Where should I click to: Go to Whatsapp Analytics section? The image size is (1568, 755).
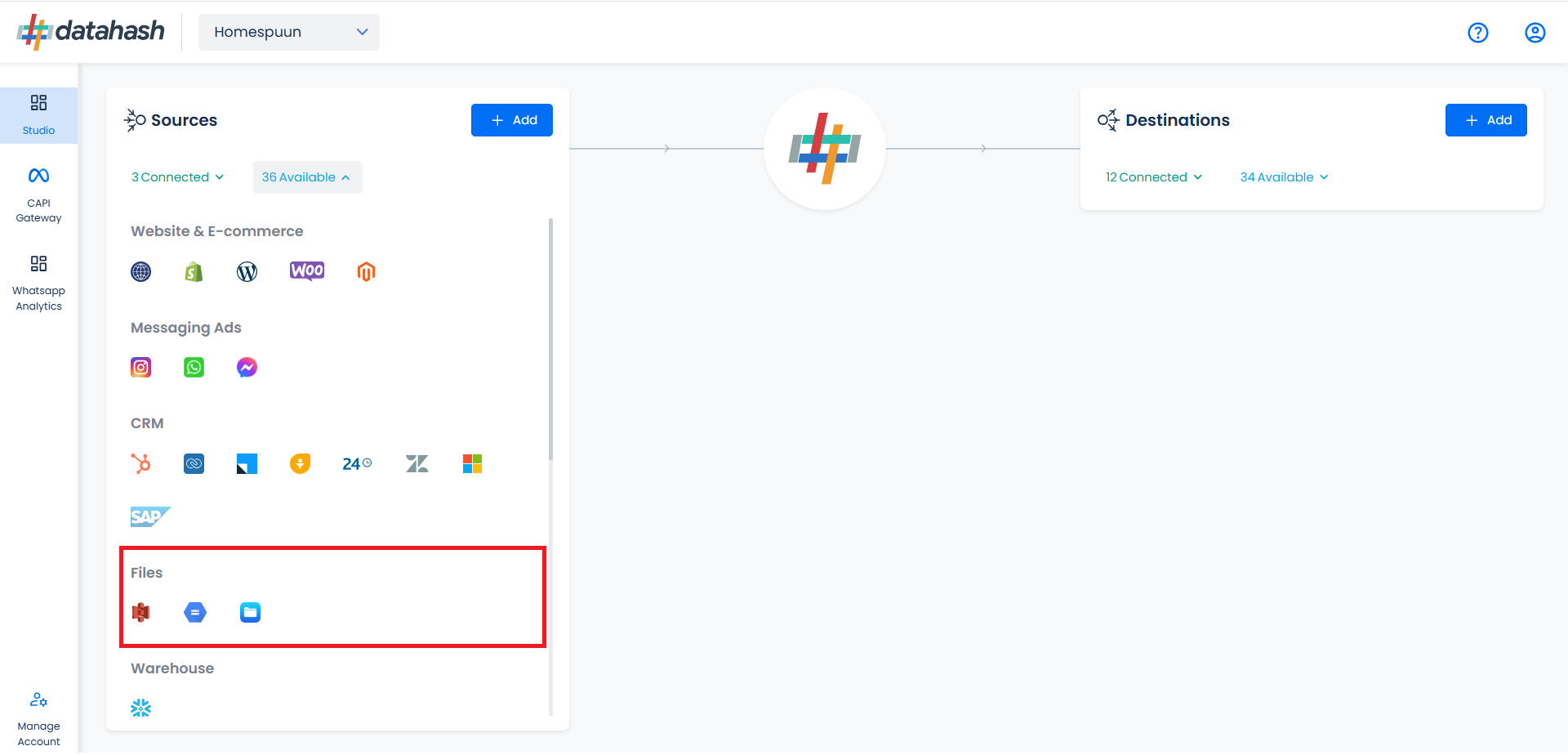tap(38, 284)
